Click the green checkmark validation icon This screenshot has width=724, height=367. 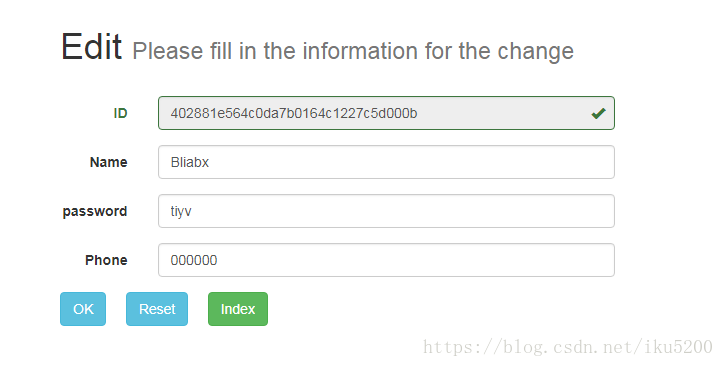pos(598,113)
